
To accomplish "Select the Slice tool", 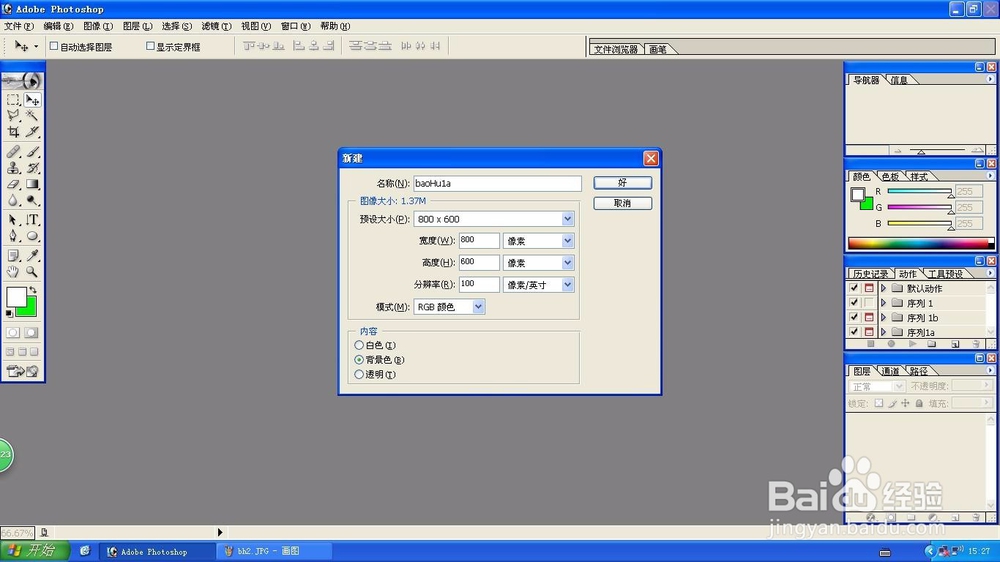I will pos(32,131).
